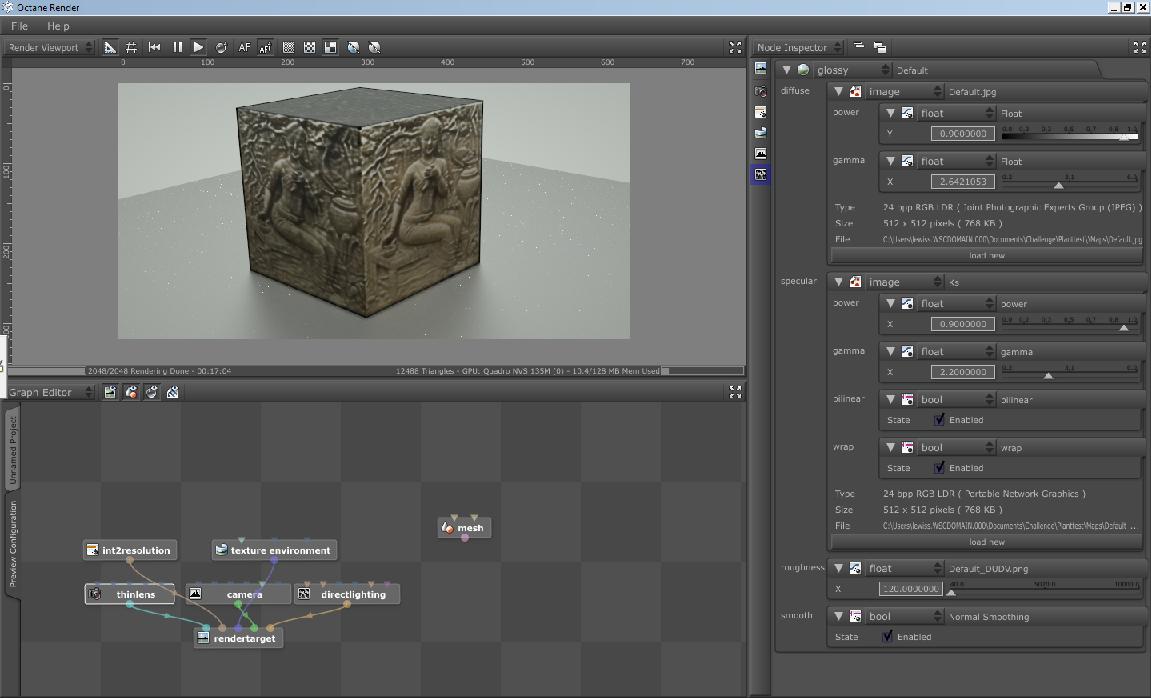Viewport: 1151px width, 699px height.
Task: Toggle the smooth Normal Smoothing checkbox
Action: tap(887, 637)
